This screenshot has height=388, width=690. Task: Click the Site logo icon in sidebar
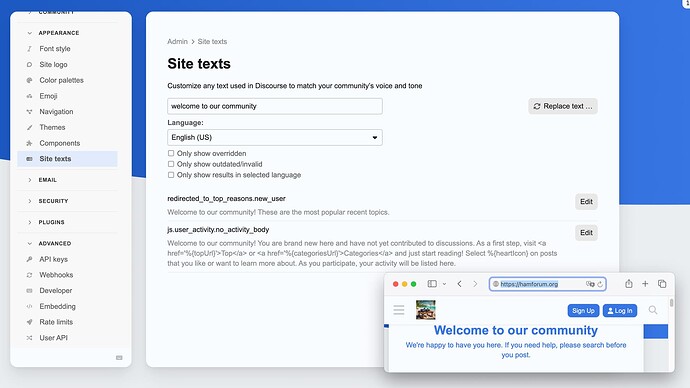tap(29, 64)
